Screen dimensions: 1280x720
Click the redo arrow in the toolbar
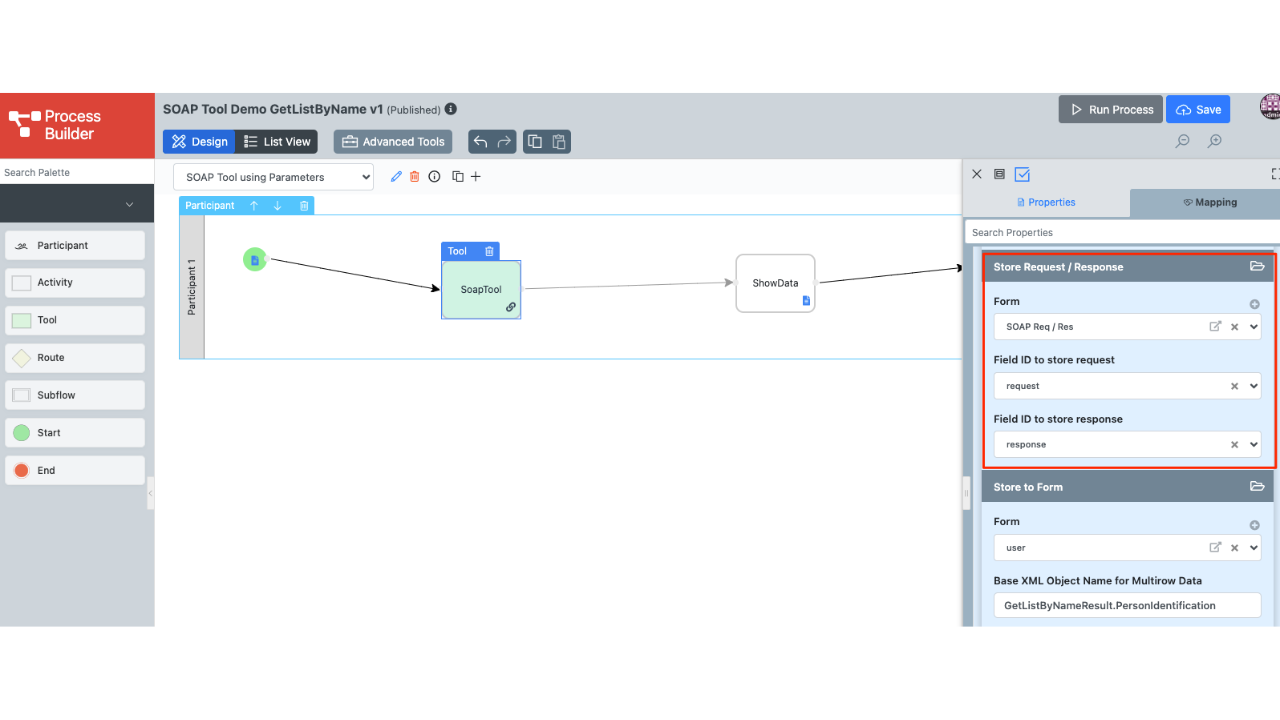(504, 142)
